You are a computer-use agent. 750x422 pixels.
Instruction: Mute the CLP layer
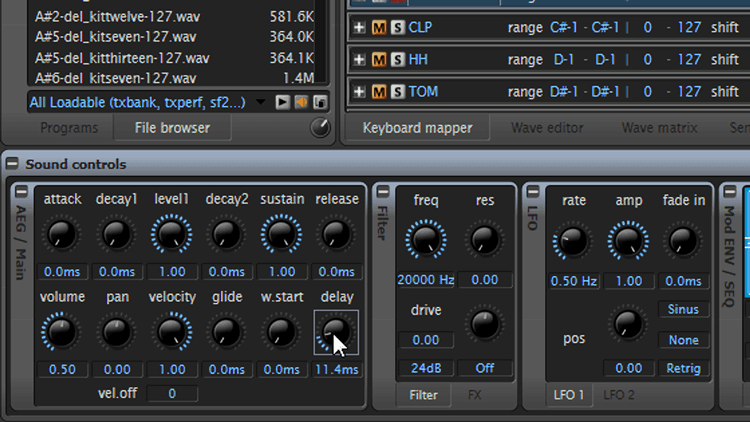click(379, 27)
